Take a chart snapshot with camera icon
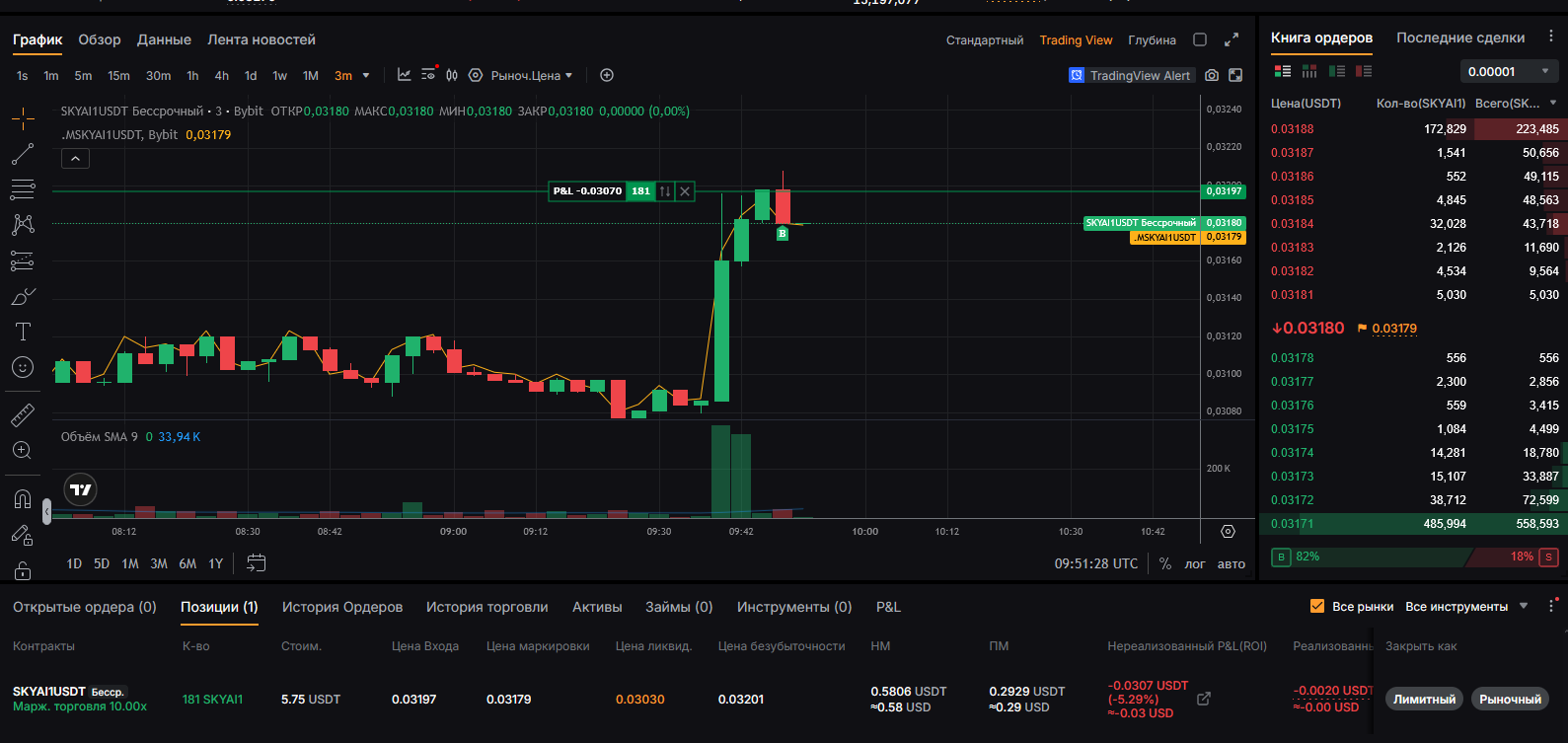This screenshot has width=1568, height=743. pyautogui.click(x=1212, y=75)
